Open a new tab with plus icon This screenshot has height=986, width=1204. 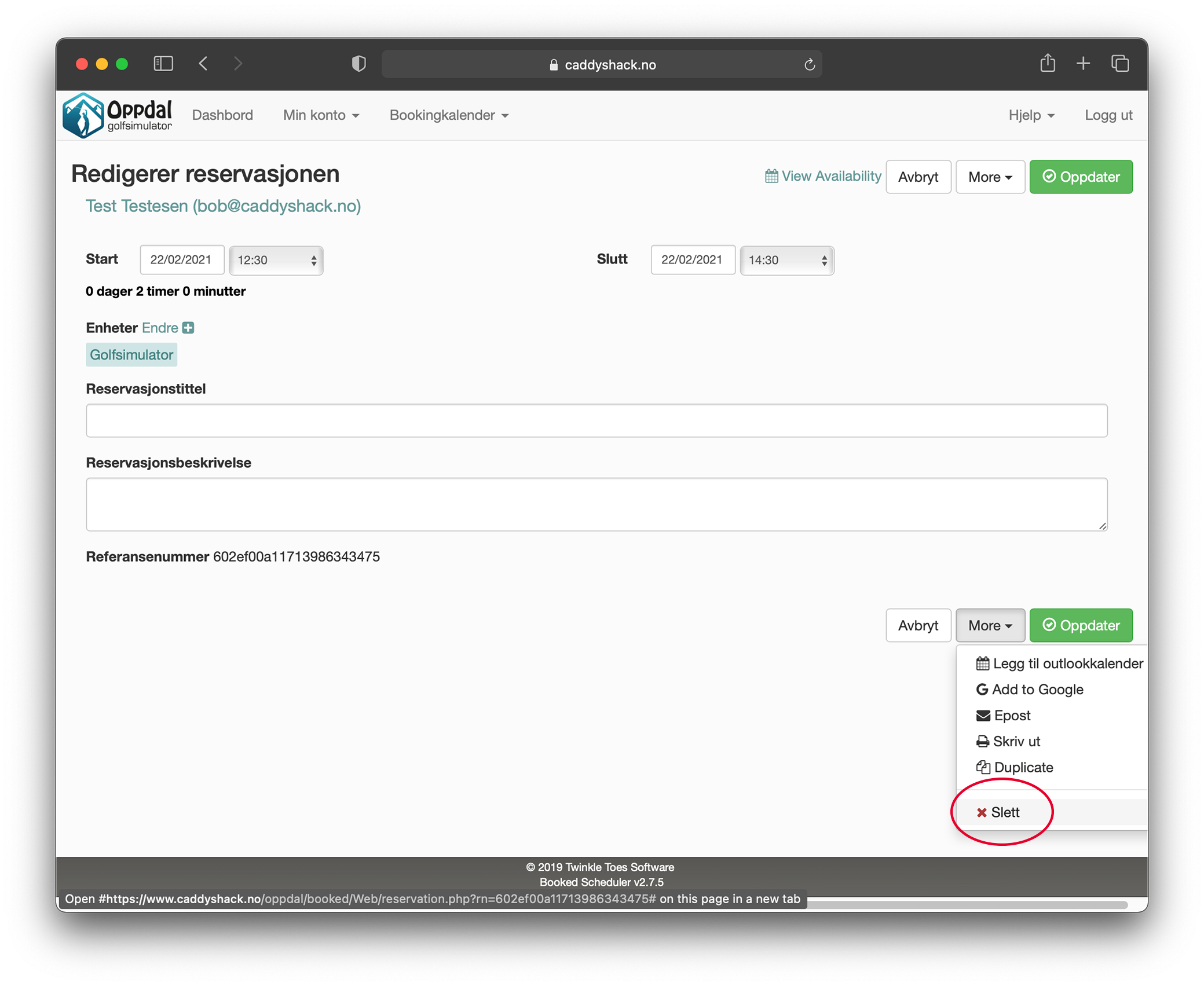pos(1082,63)
